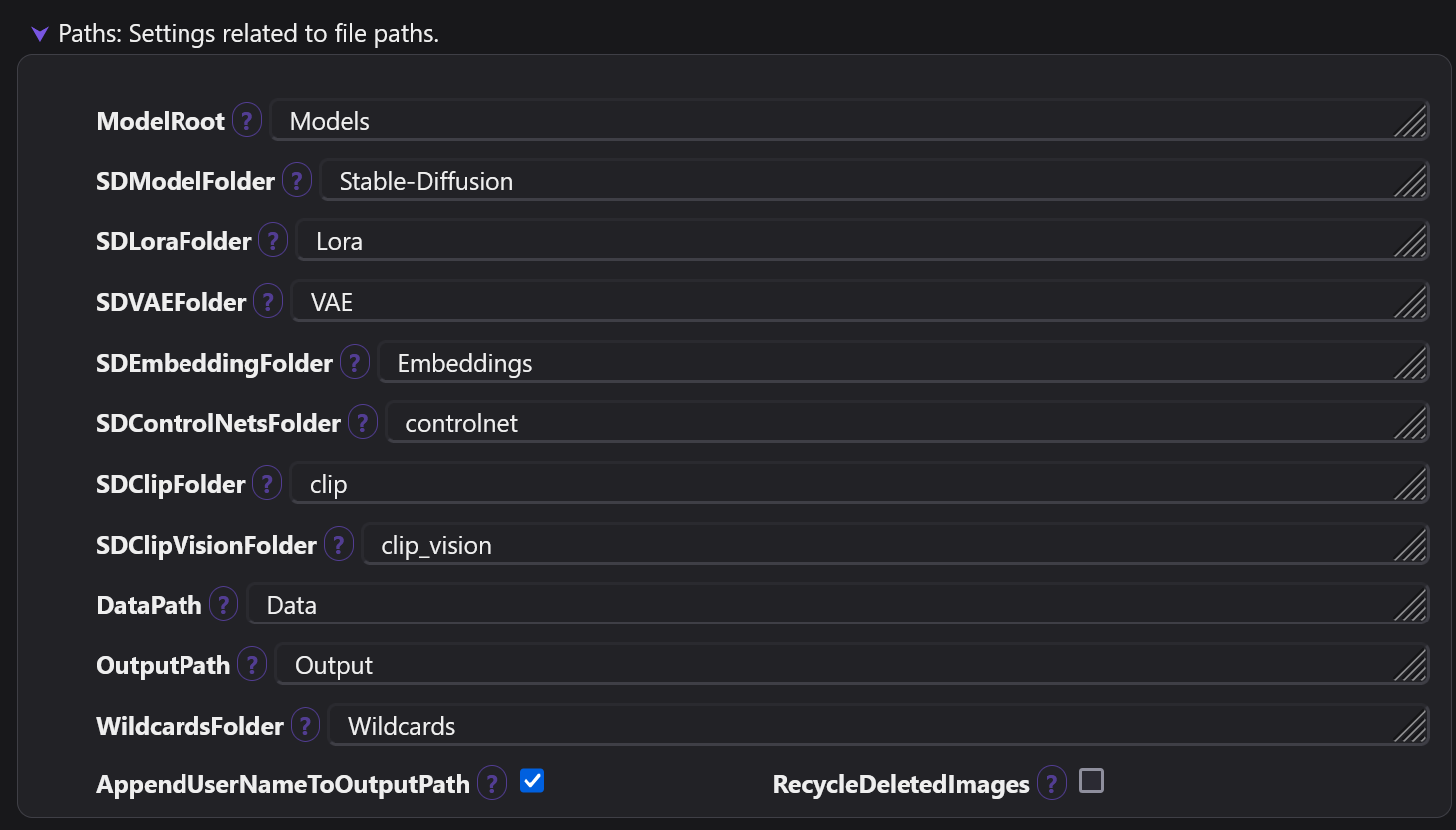The image size is (1456, 830).
Task: Open help for AppendUserNameToOutputPath
Action: click(x=492, y=784)
